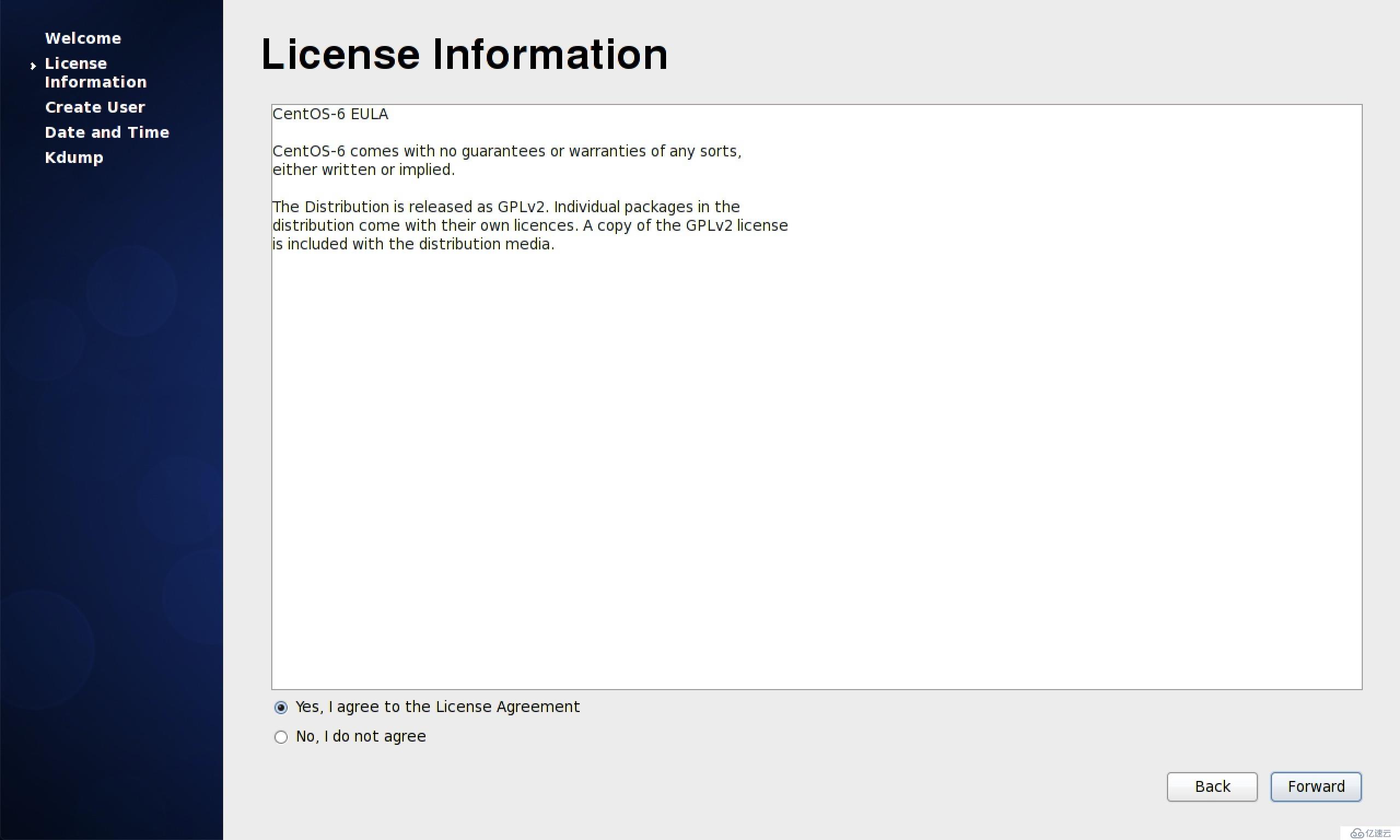Image resolution: width=1400 pixels, height=840 pixels.
Task: Select 'Yes, I agree to the License Agreement'
Action: (280, 707)
